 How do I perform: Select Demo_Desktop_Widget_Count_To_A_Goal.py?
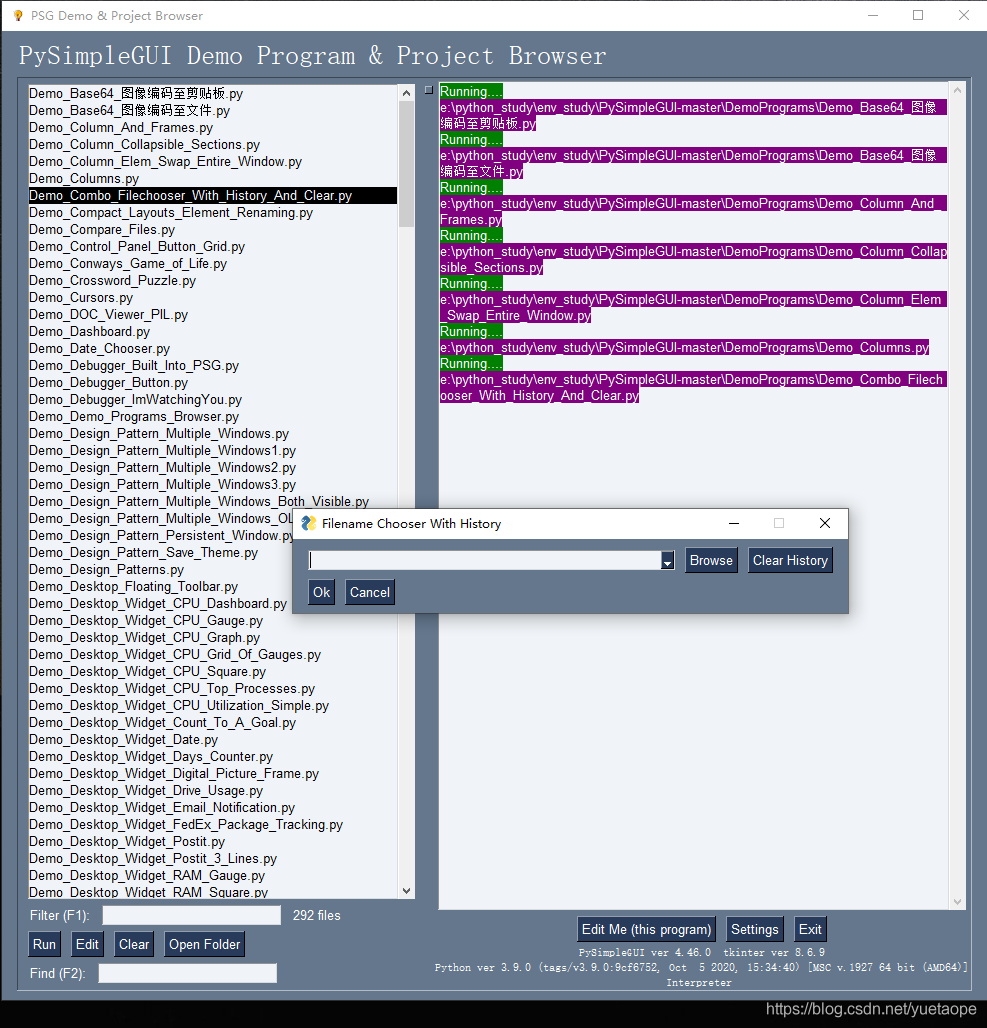point(212,723)
